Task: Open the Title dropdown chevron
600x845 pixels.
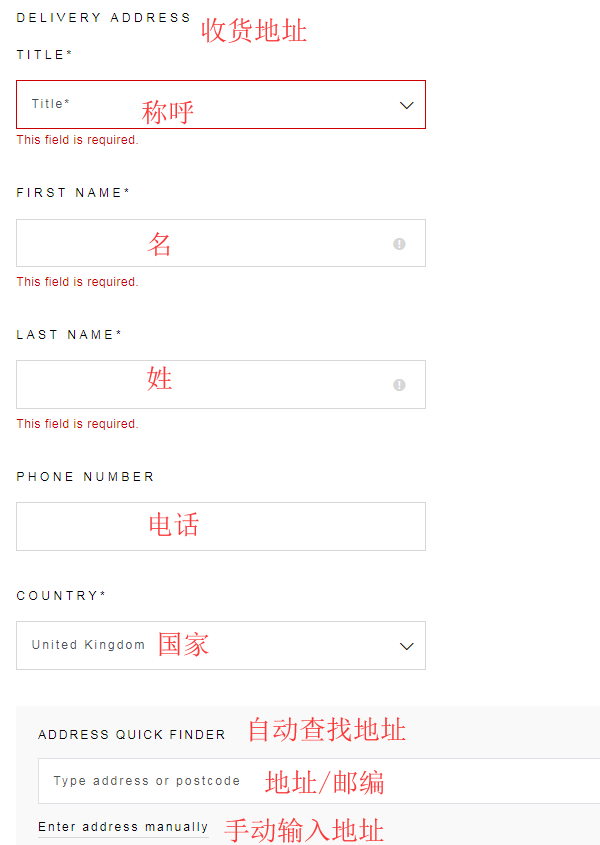Action: pyautogui.click(x=406, y=105)
